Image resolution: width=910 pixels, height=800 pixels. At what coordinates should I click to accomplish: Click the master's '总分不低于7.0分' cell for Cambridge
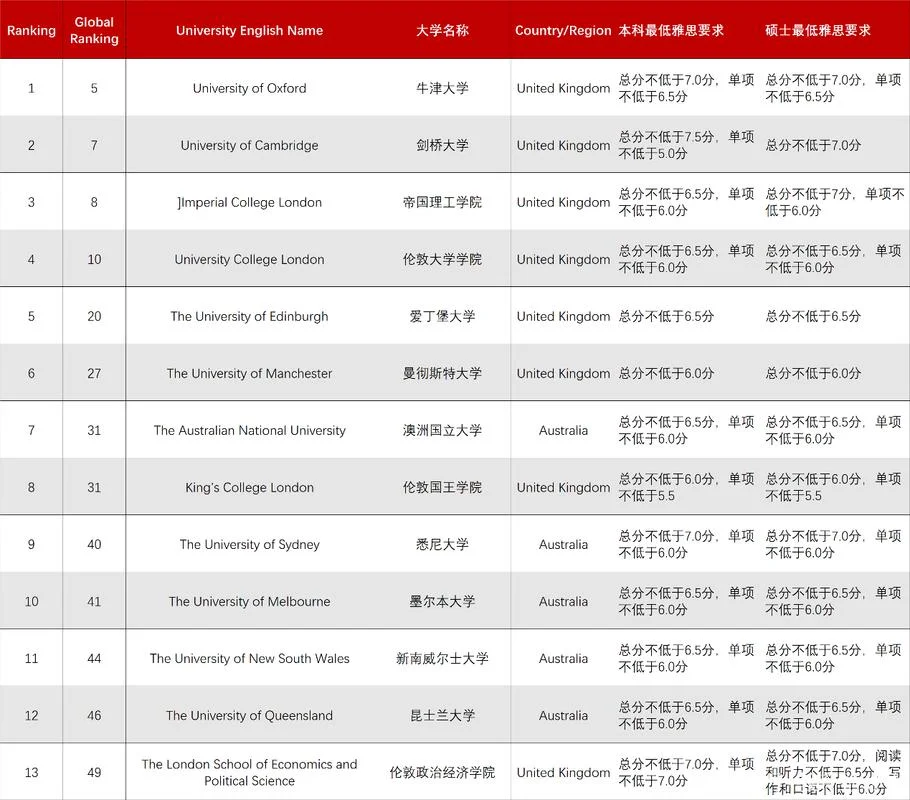(813, 145)
